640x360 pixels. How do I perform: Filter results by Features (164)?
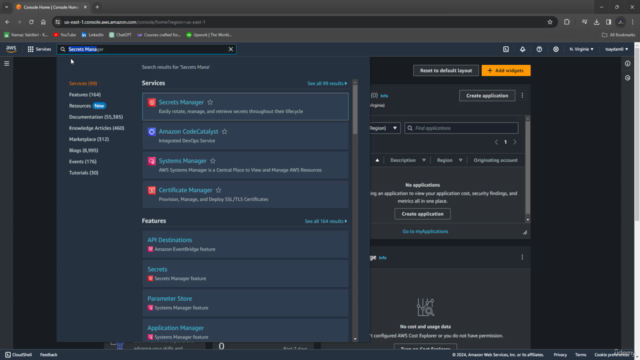point(84,95)
